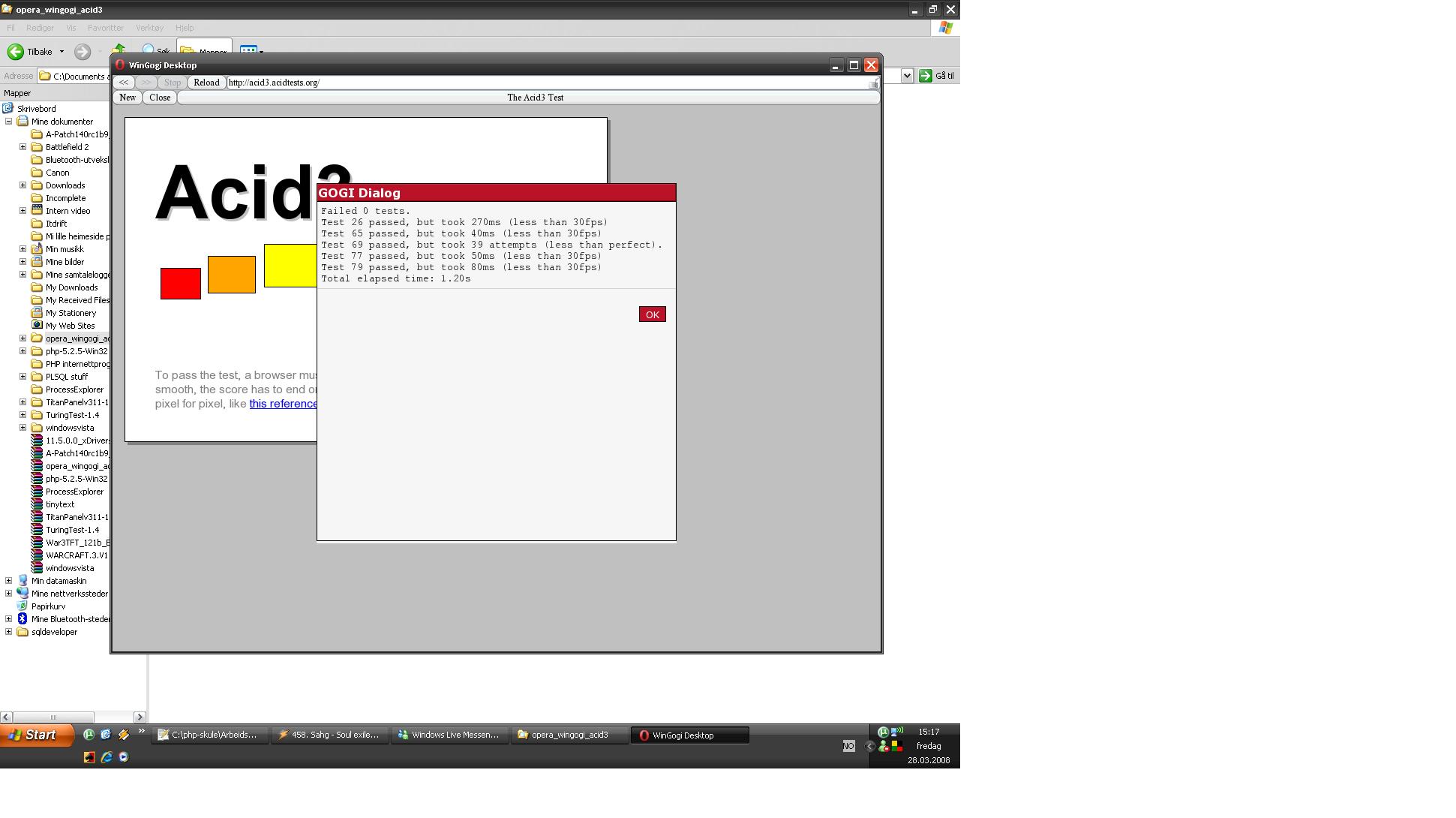Click the Go (Gå til) green arrow
Image resolution: width=1456 pixels, height=818 pixels.
(926, 76)
